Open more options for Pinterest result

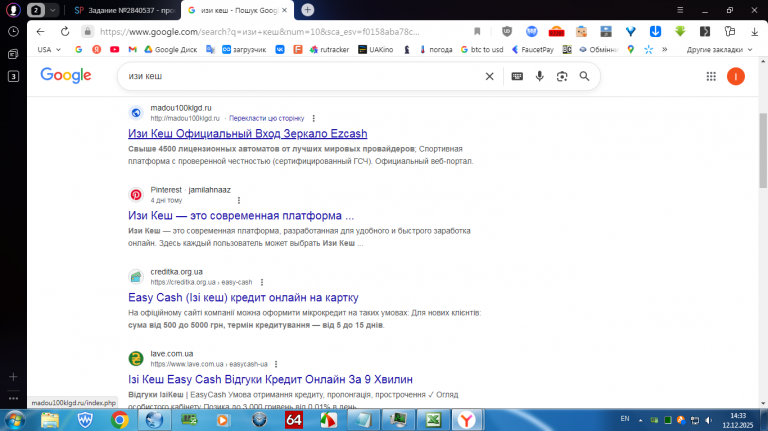239,200
